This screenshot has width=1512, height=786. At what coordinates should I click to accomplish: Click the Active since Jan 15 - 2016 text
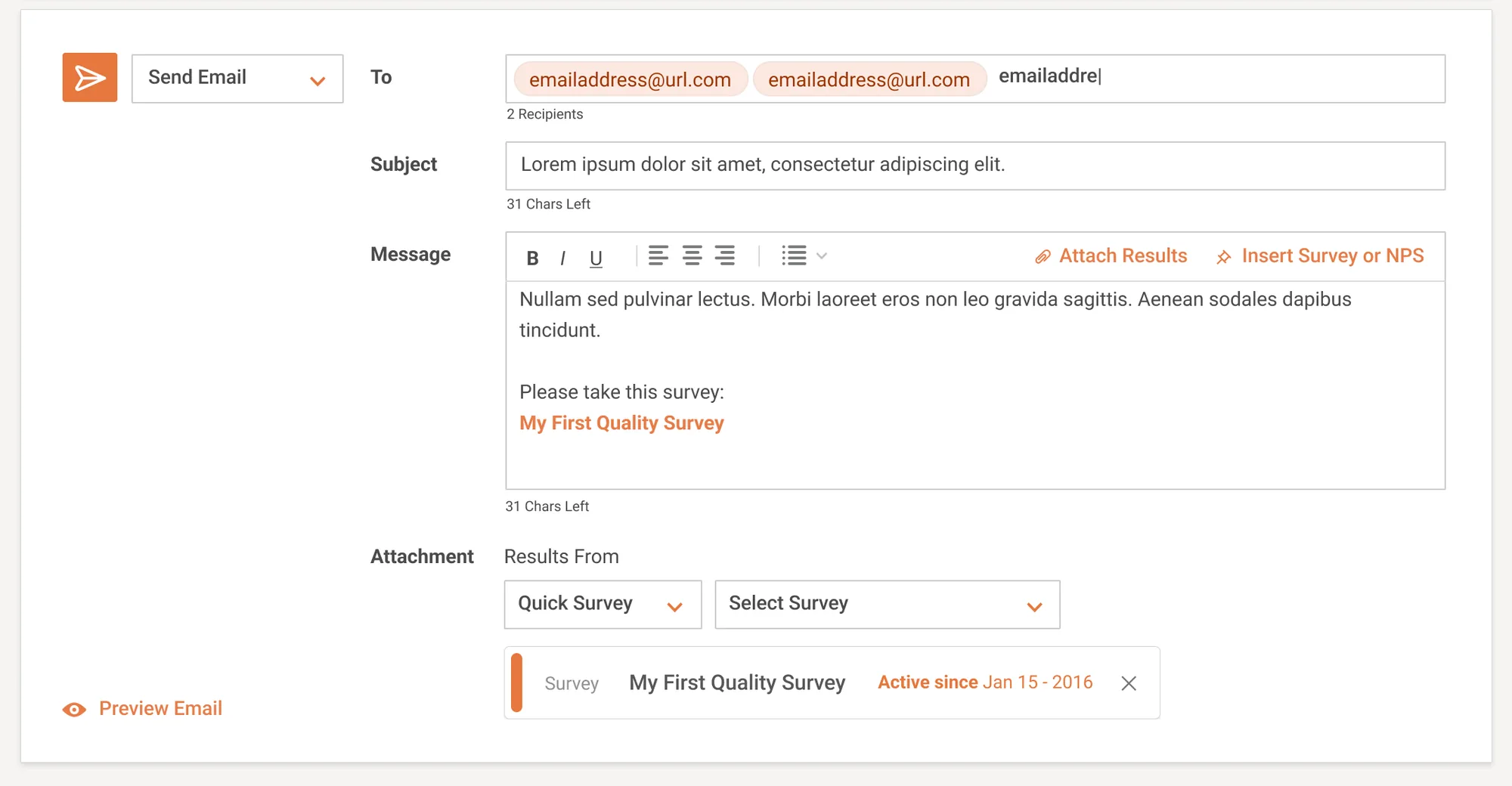(985, 682)
